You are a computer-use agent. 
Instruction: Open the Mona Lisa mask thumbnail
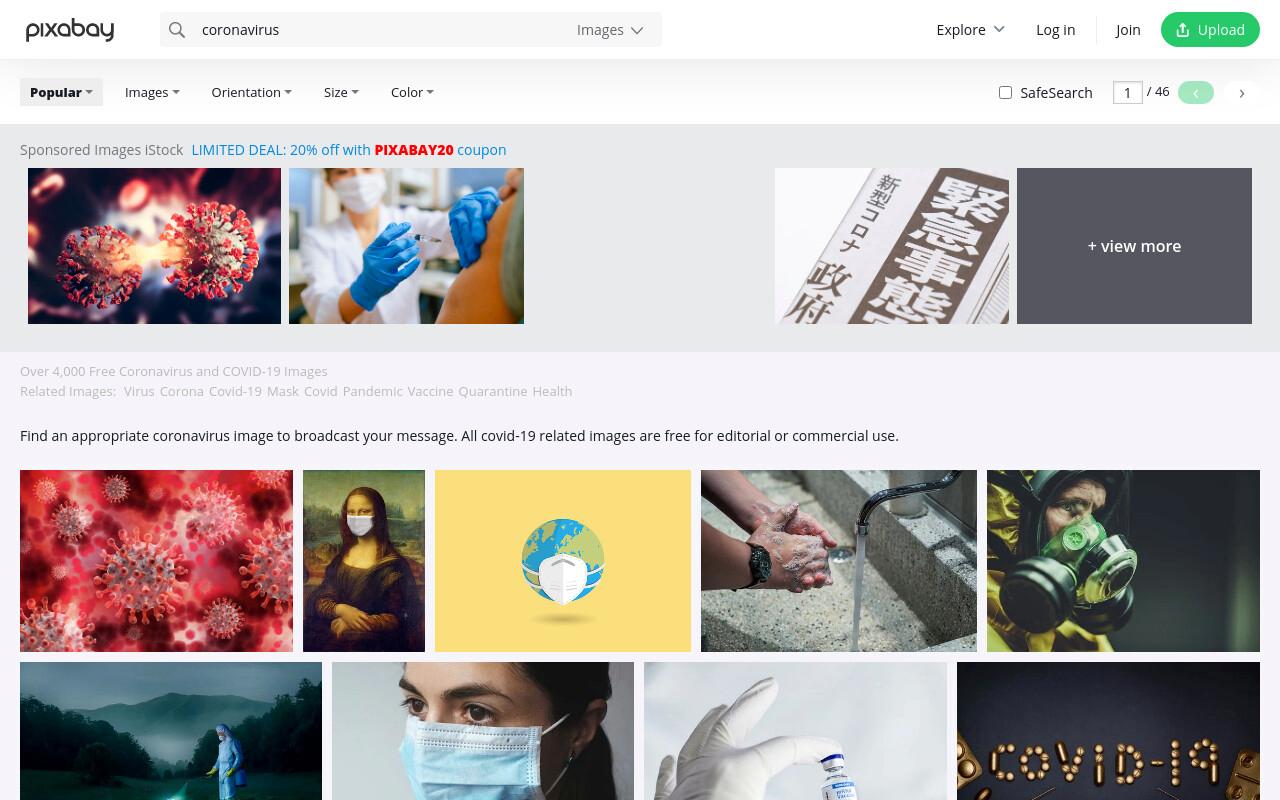click(x=364, y=561)
